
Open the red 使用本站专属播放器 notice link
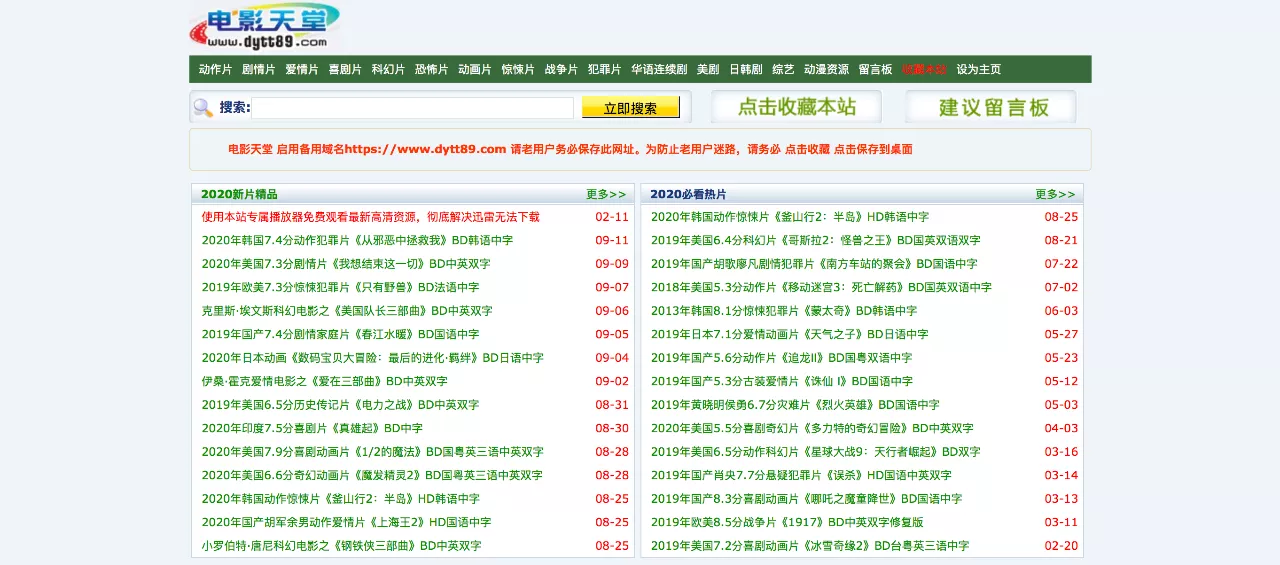[x=370, y=217]
